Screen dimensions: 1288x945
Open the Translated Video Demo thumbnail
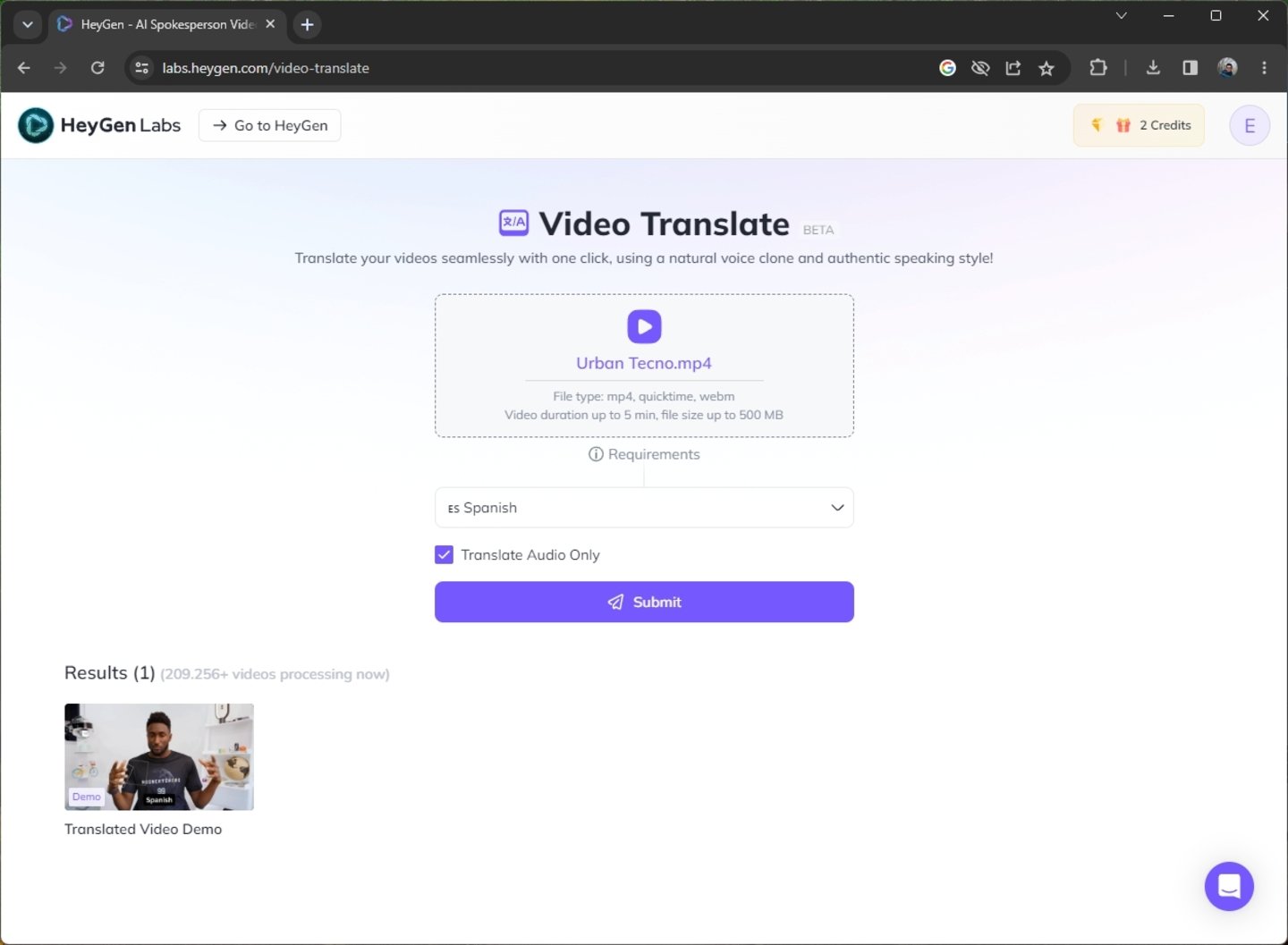(159, 756)
